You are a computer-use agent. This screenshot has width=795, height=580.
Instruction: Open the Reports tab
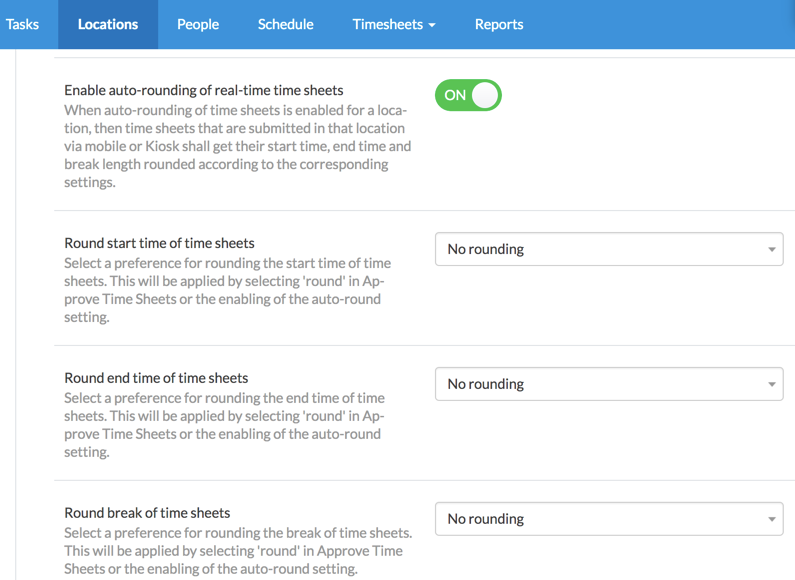[499, 24]
